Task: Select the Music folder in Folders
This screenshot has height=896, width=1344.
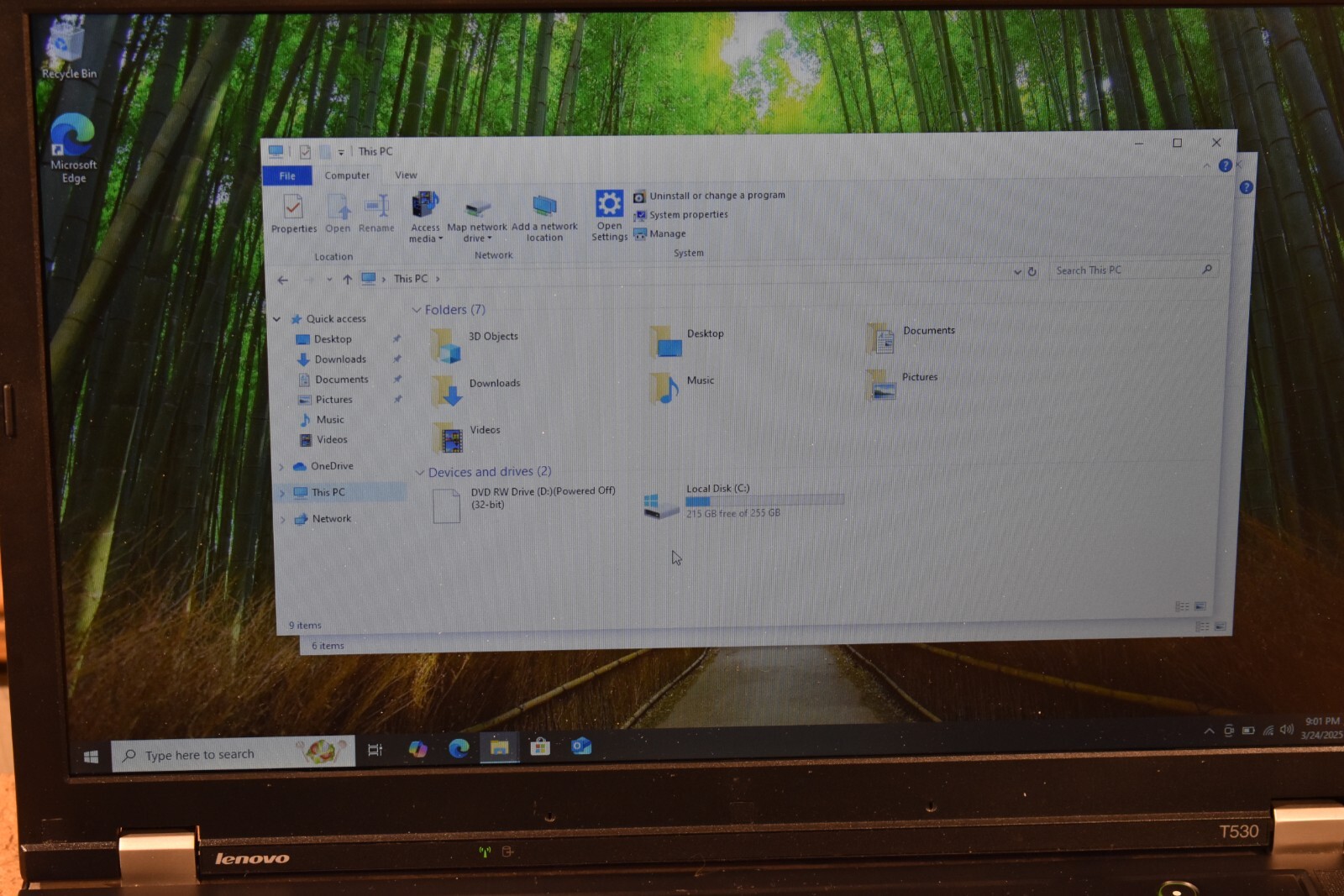Action: coord(683,387)
